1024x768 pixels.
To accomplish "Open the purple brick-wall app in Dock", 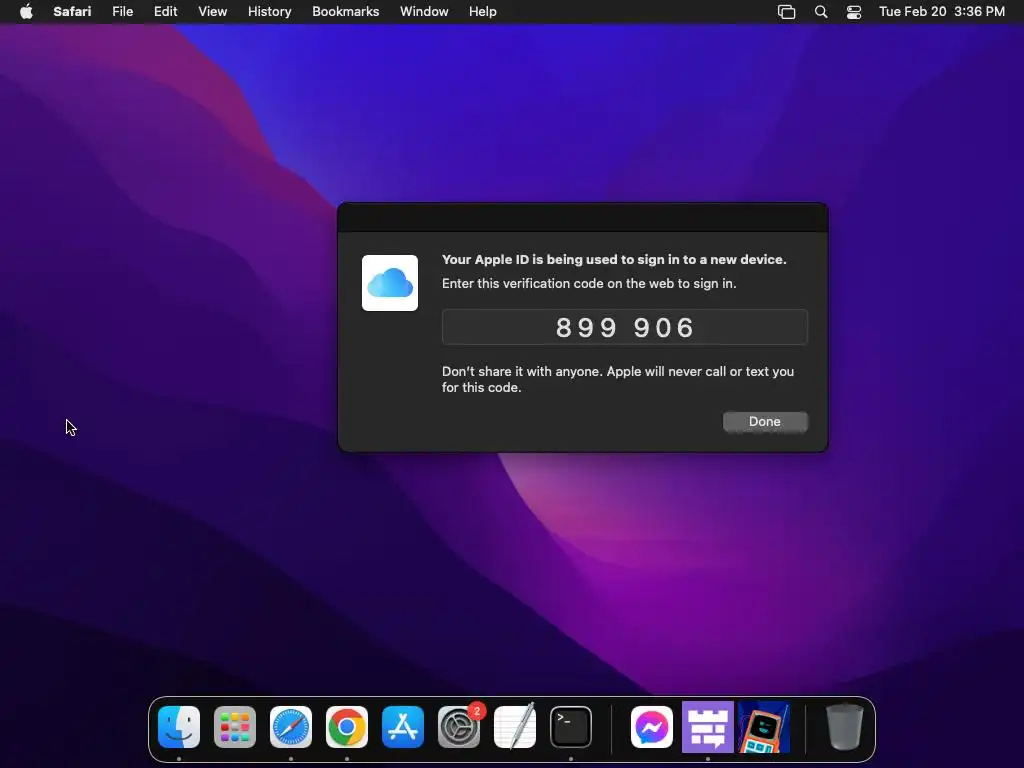I will pyautogui.click(x=708, y=727).
